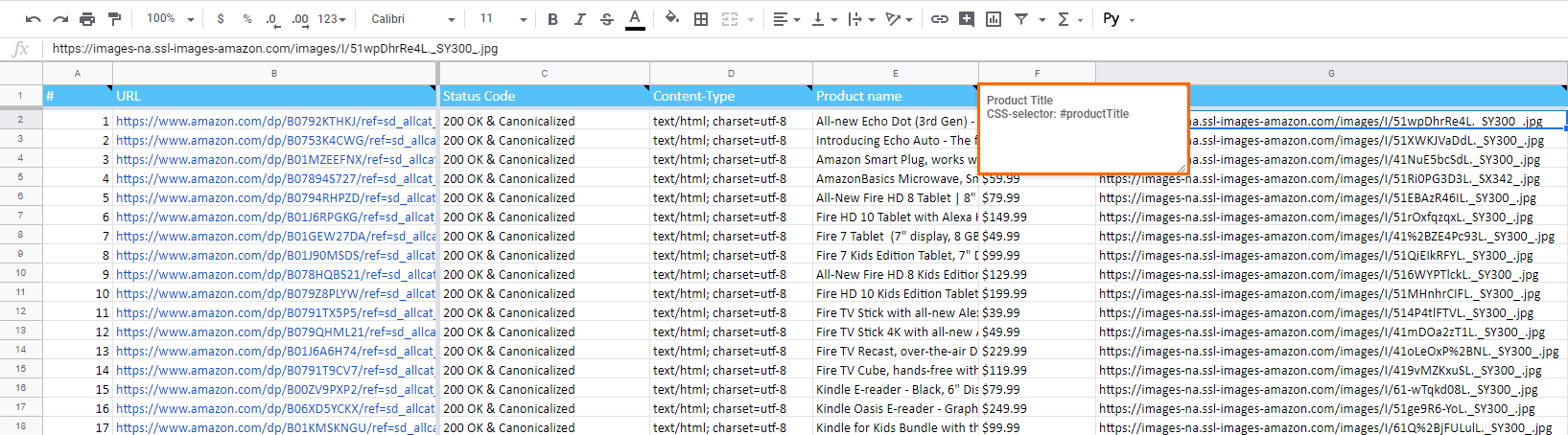The height and width of the screenshot is (435, 1568).
Task: Undo the last action
Action: [34, 19]
